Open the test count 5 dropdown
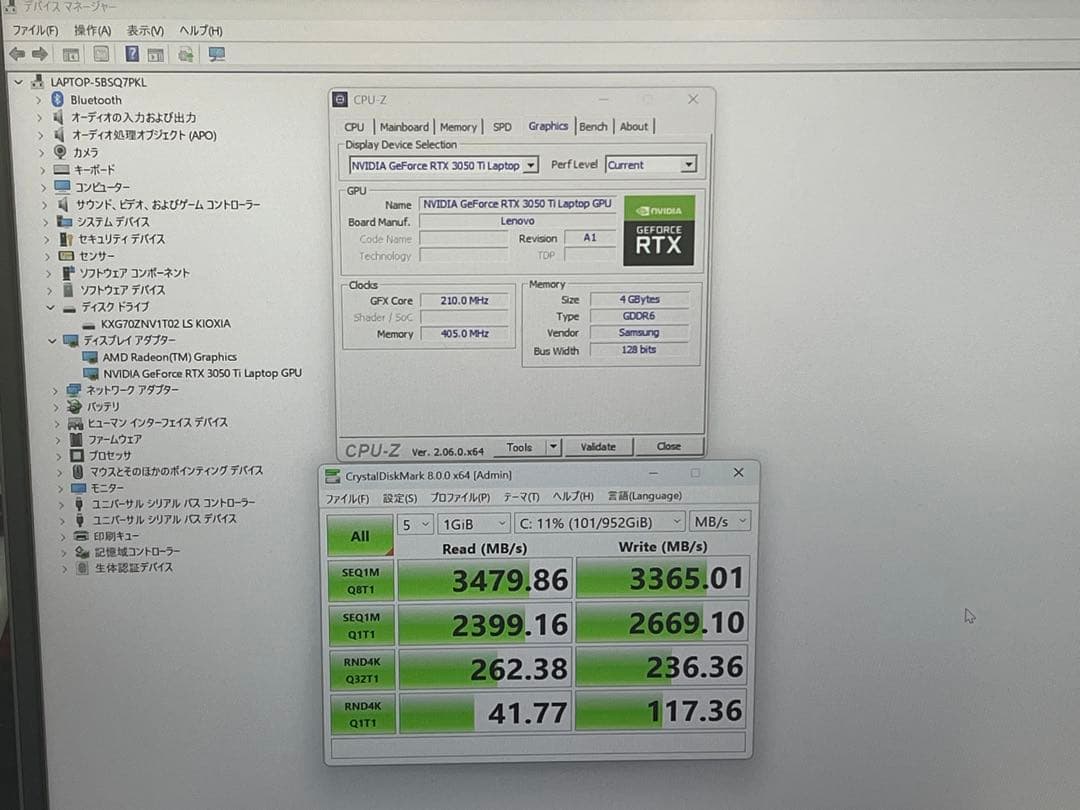 point(415,524)
